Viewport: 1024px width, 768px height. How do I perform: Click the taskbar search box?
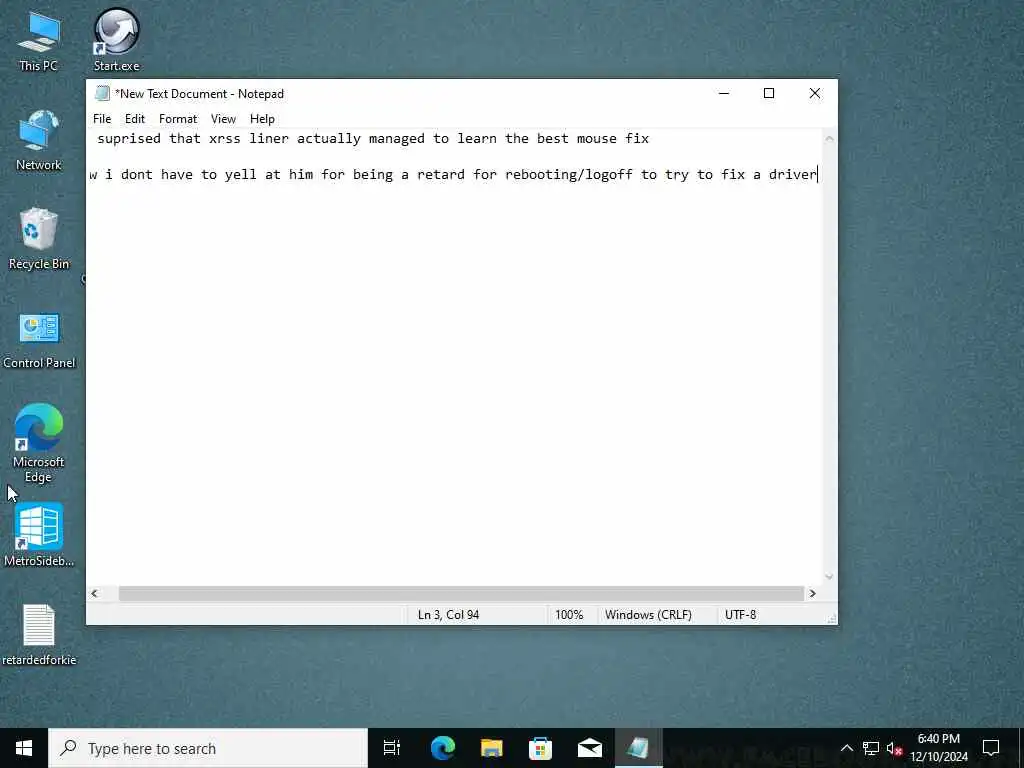point(208,748)
